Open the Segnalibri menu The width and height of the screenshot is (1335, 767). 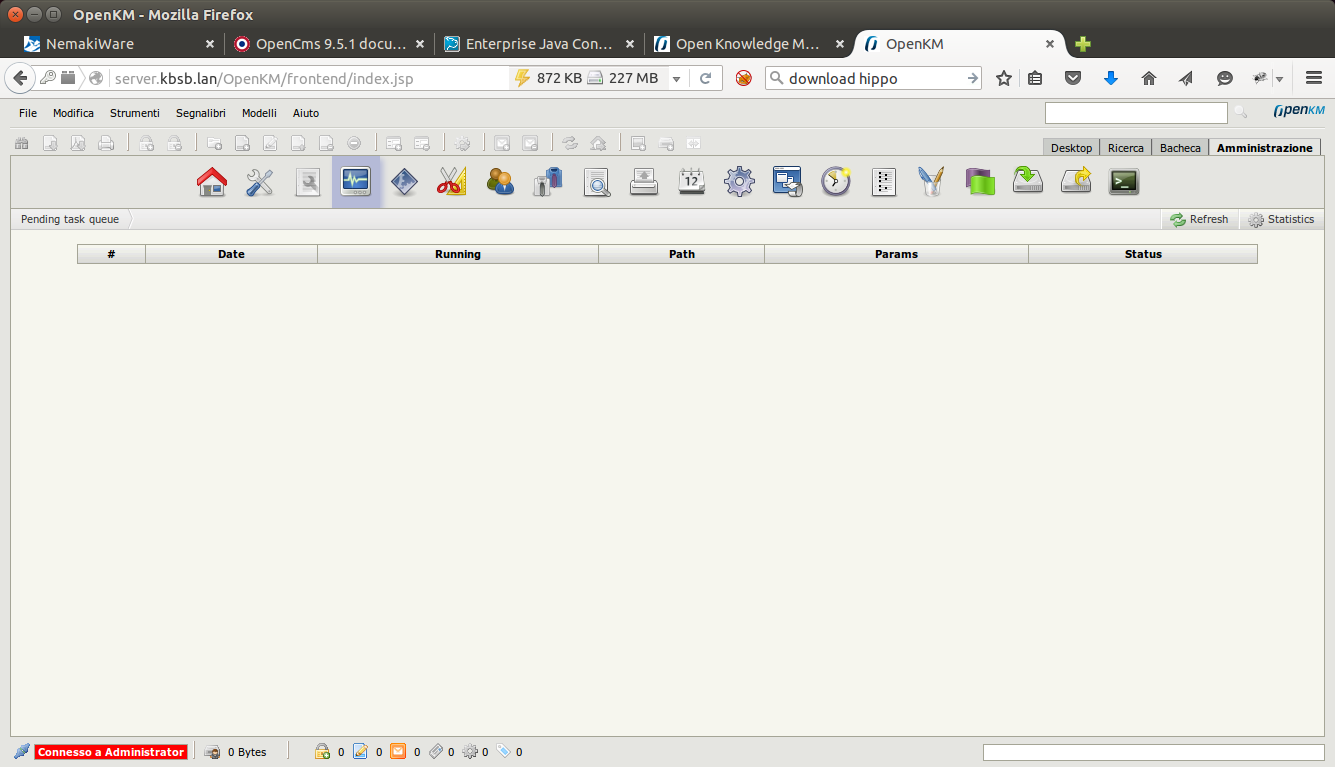tap(201, 113)
